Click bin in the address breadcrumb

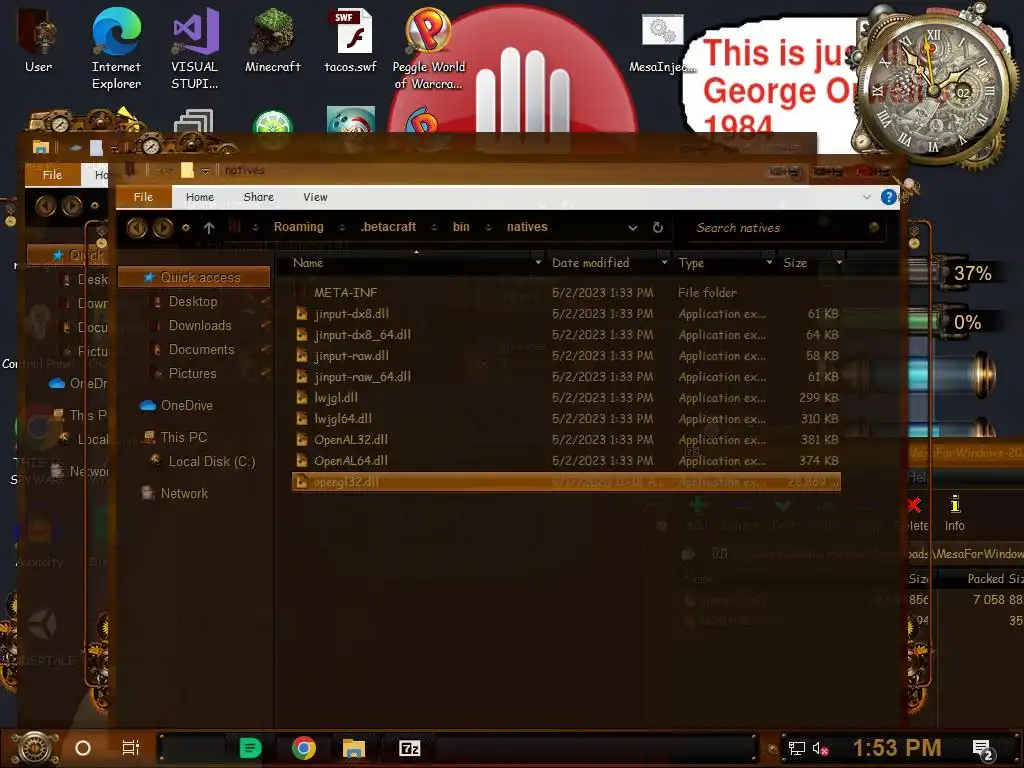[x=461, y=227]
